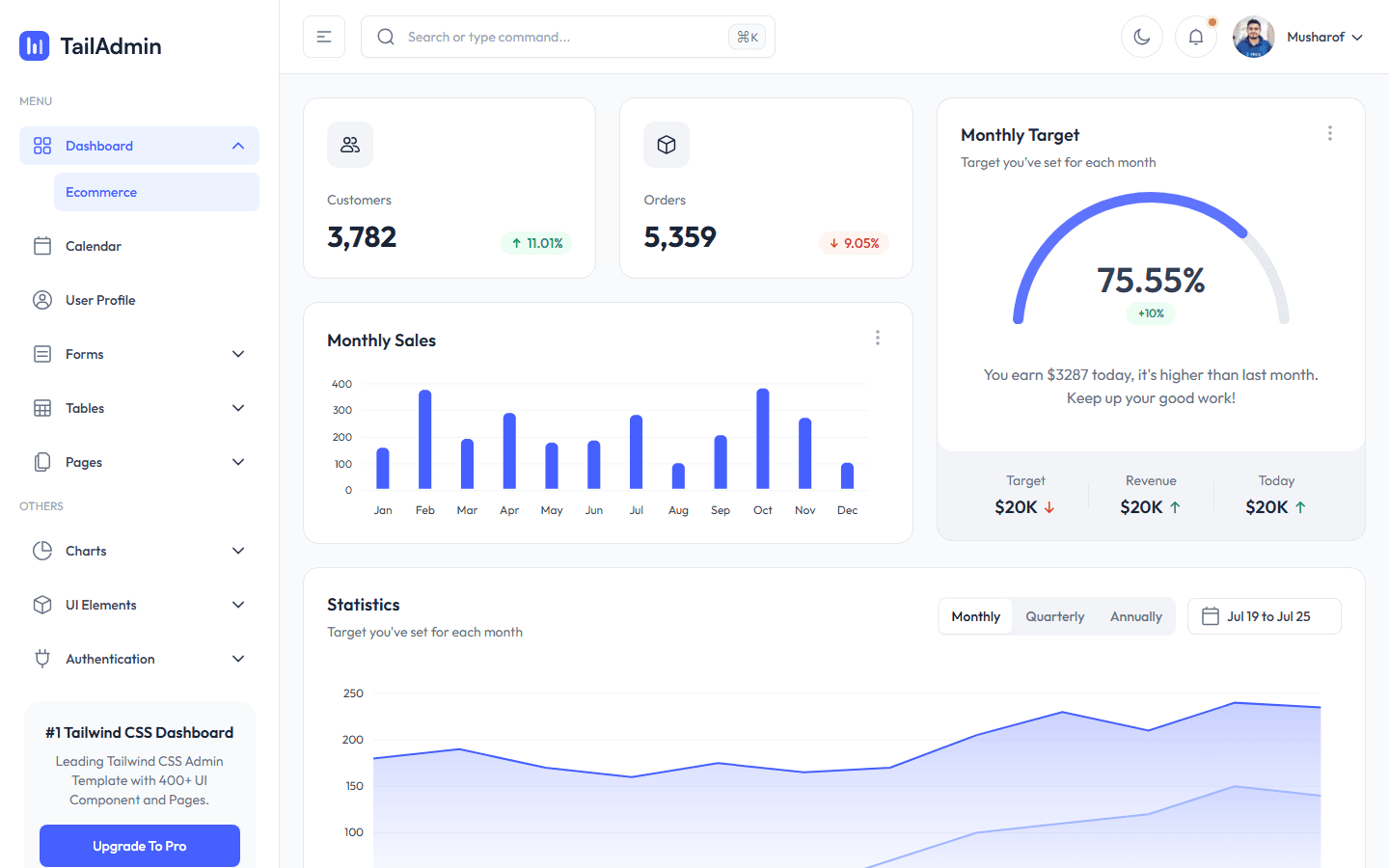Collapse the Dashboard menu chevron

coord(238,146)
